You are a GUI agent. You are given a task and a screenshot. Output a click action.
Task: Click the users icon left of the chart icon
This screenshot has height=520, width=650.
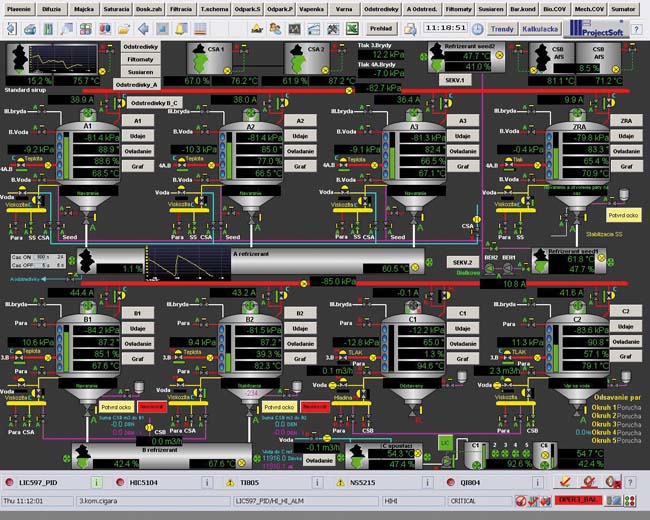tap(275, 29)
